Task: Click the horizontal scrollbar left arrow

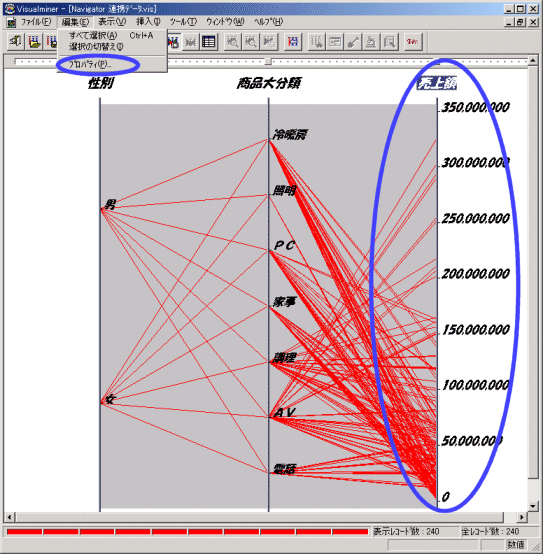Action: point(9,517)
